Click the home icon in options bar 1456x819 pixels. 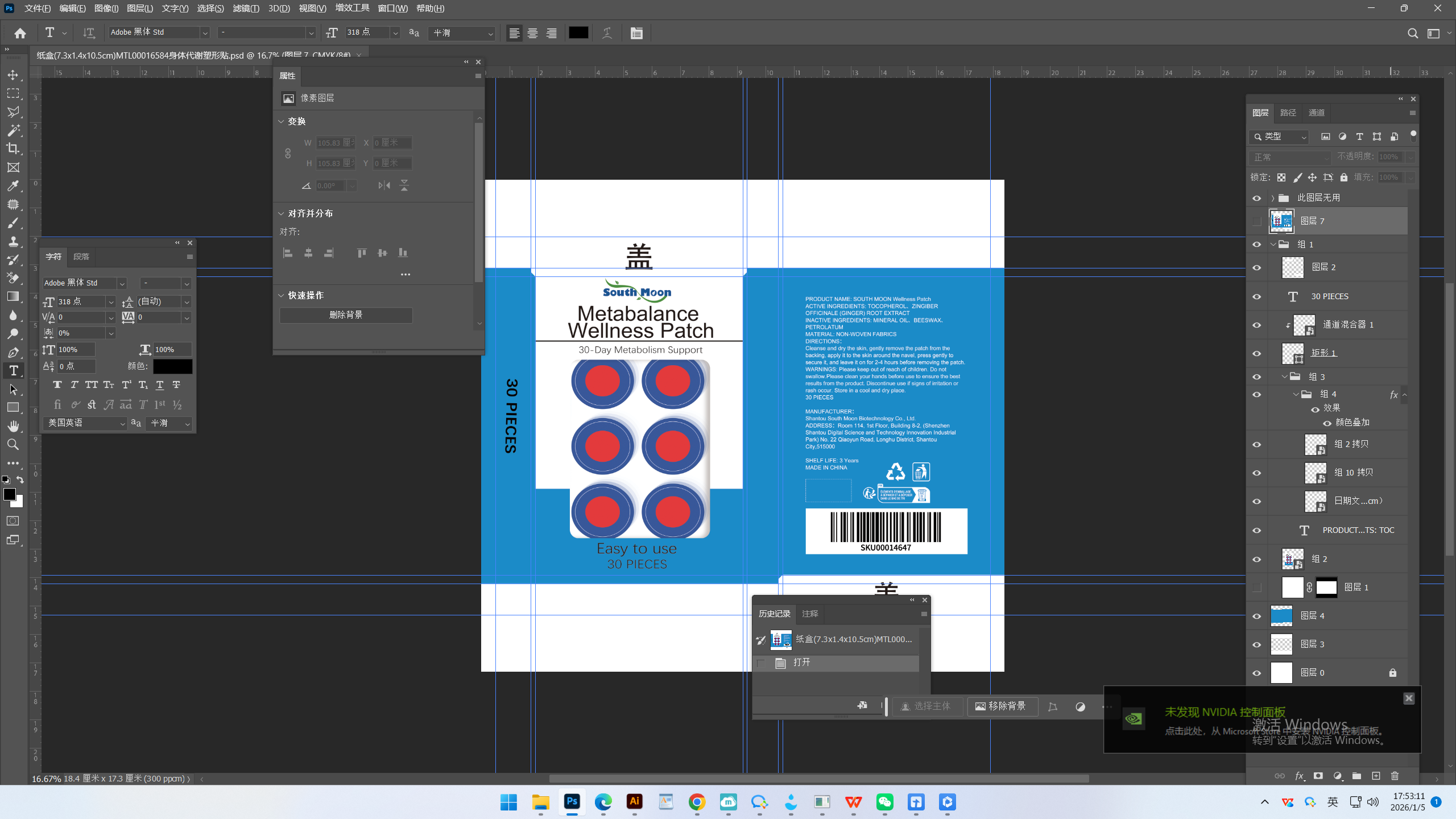click(x=20, y=33)
